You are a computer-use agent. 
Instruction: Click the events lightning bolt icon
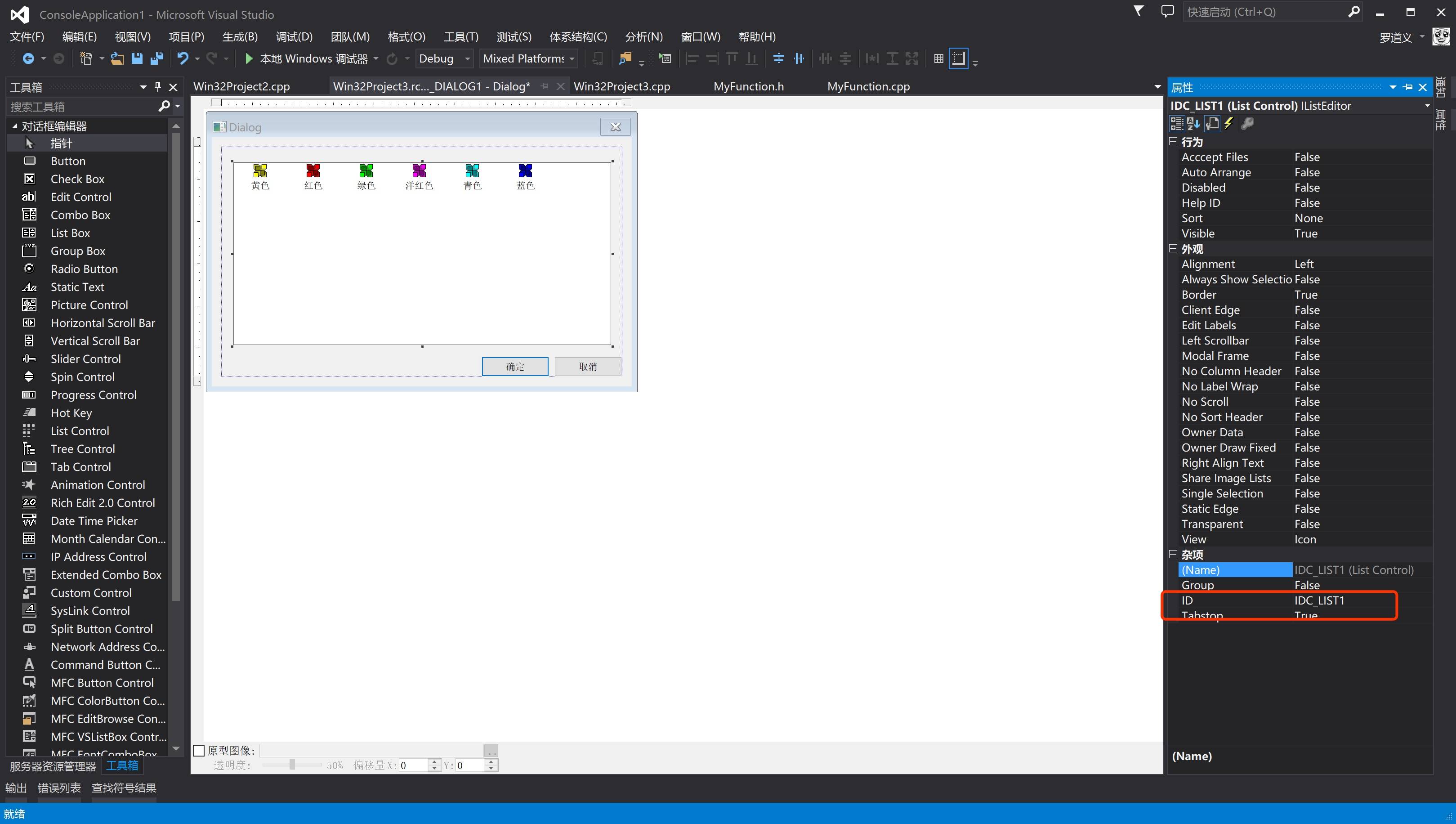coord(1228,123)
